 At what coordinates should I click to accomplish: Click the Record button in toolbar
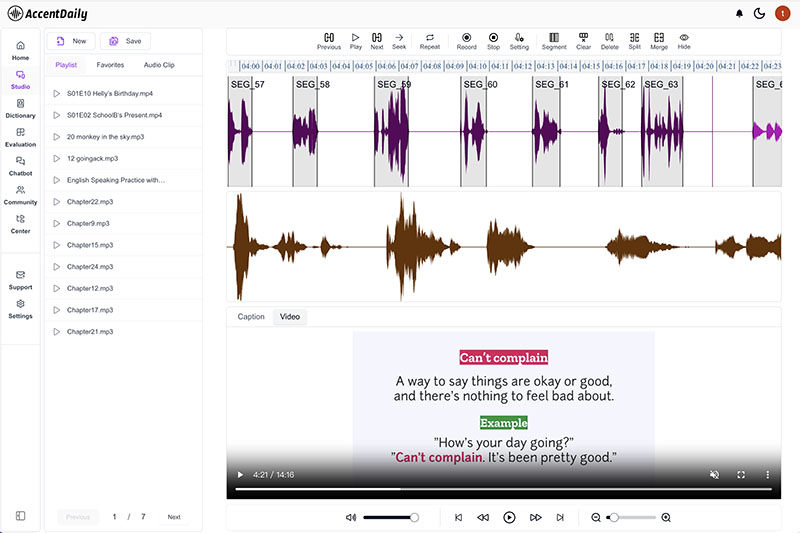point(466,40)
